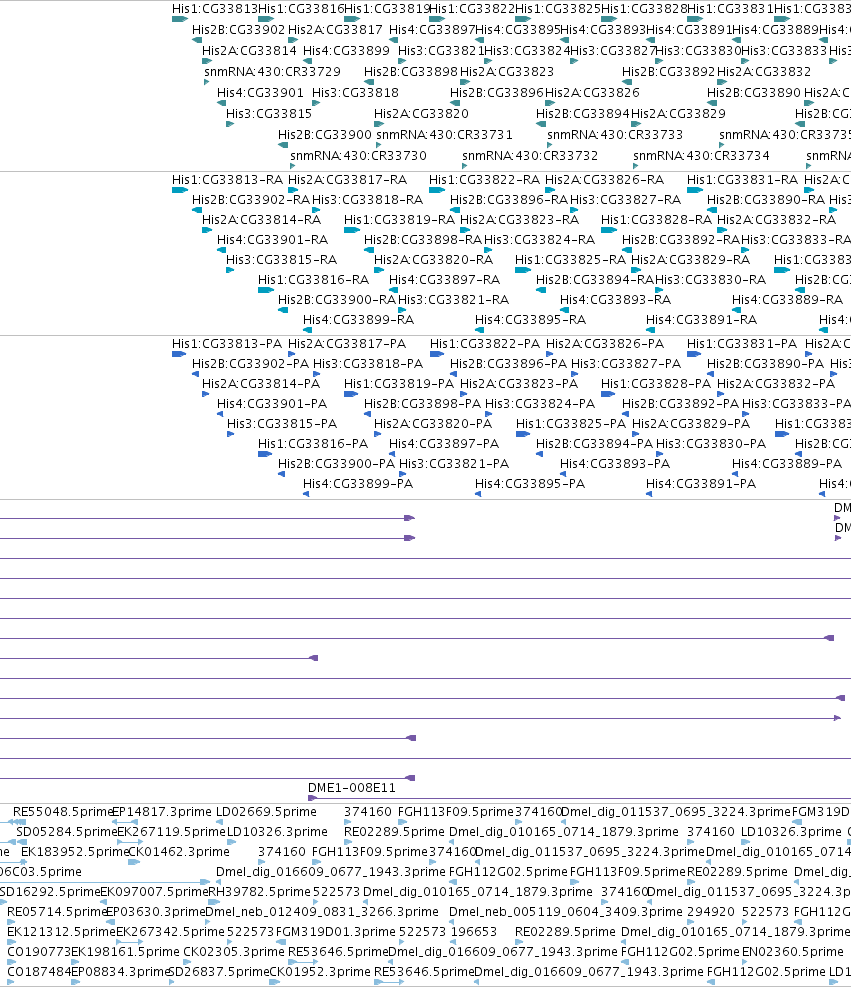Click EST SD05284.5prime label
Image resolution: width=851 pixels, height=987 pixels.
[x=67, y=832]
